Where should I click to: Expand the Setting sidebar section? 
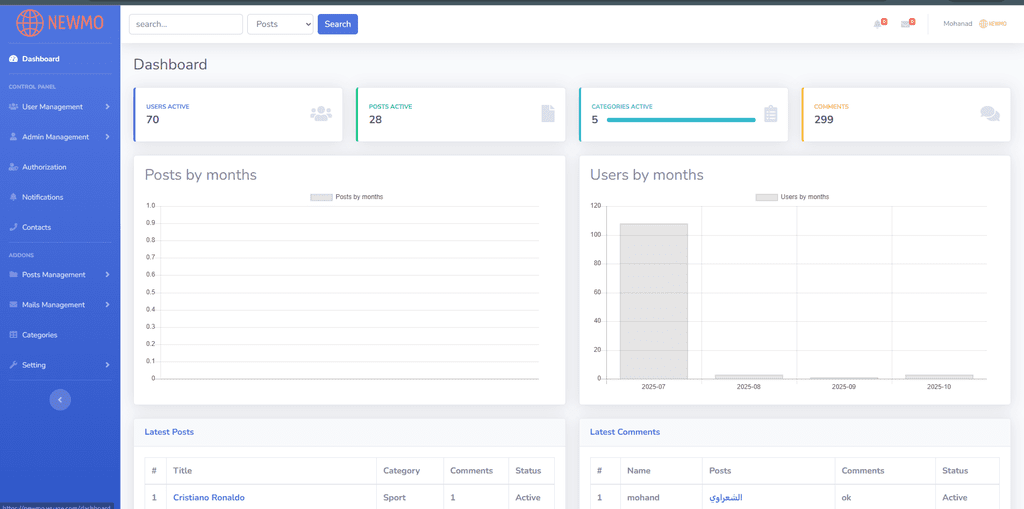click(x=59, y=365)
